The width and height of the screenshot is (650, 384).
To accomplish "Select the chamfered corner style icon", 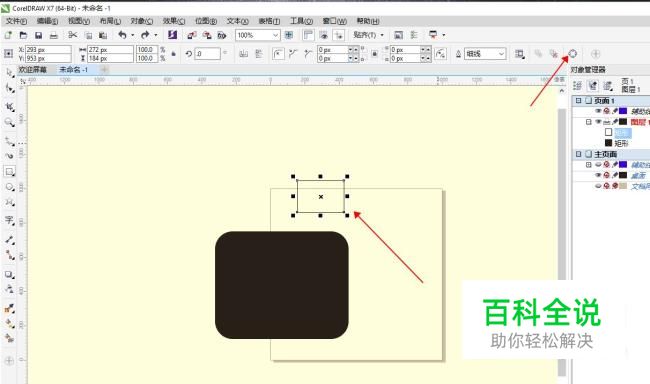I will click(x=308, y=54).
